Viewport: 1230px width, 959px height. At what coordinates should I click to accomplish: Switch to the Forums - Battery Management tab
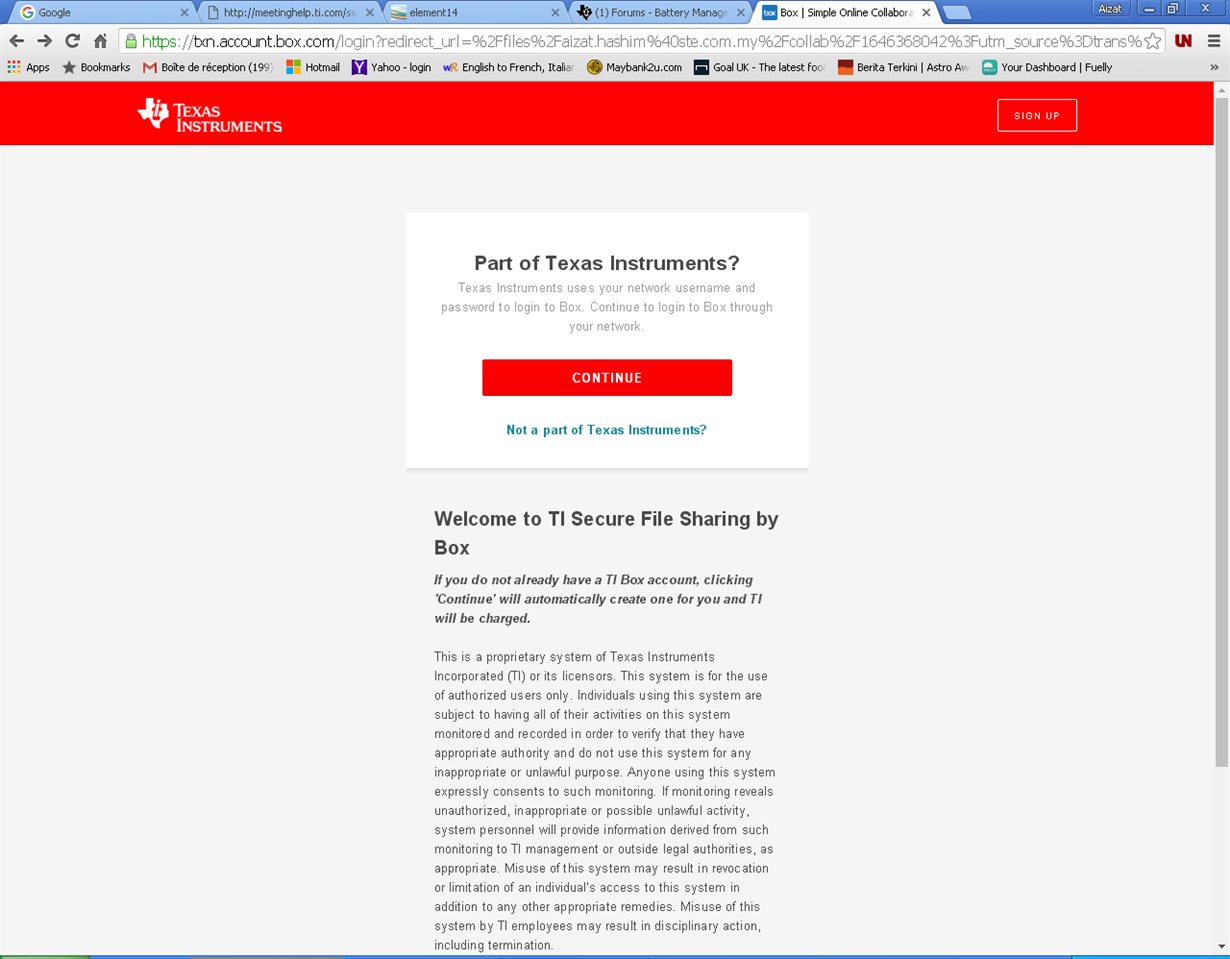(x=662, y=13)
